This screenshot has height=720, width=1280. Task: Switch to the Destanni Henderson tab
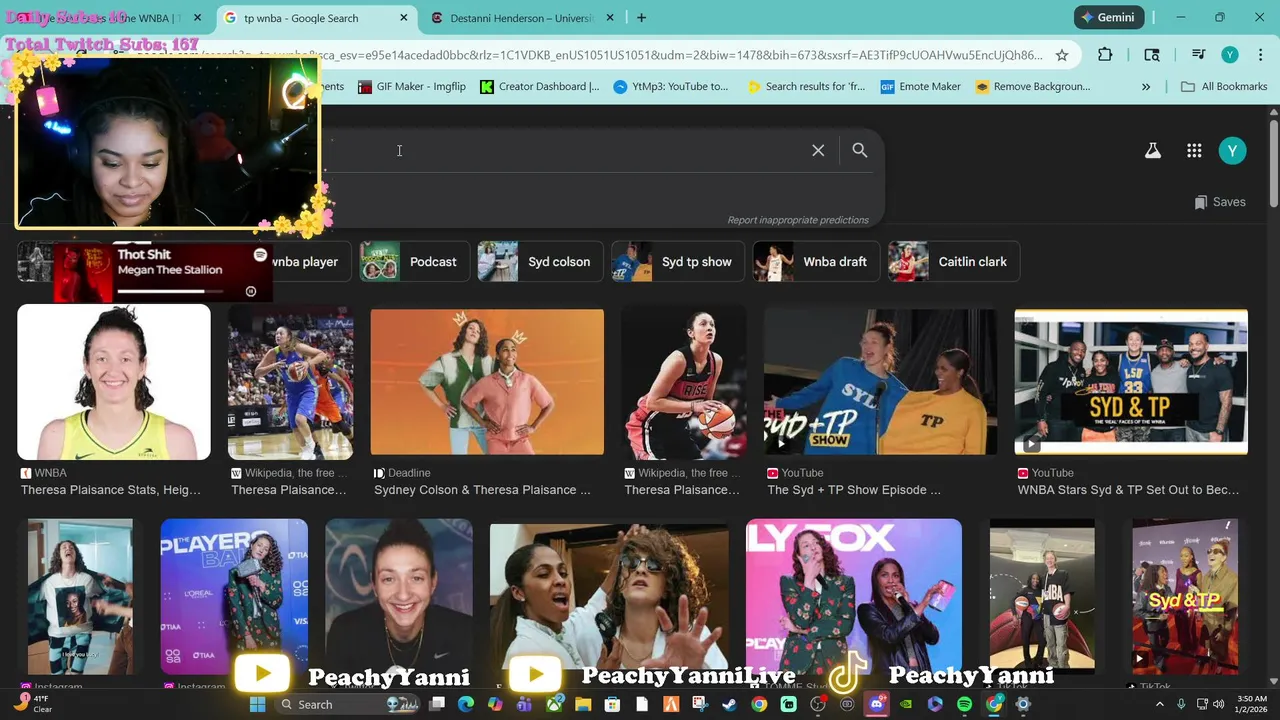pyautogui.click(x=521, y=18)
